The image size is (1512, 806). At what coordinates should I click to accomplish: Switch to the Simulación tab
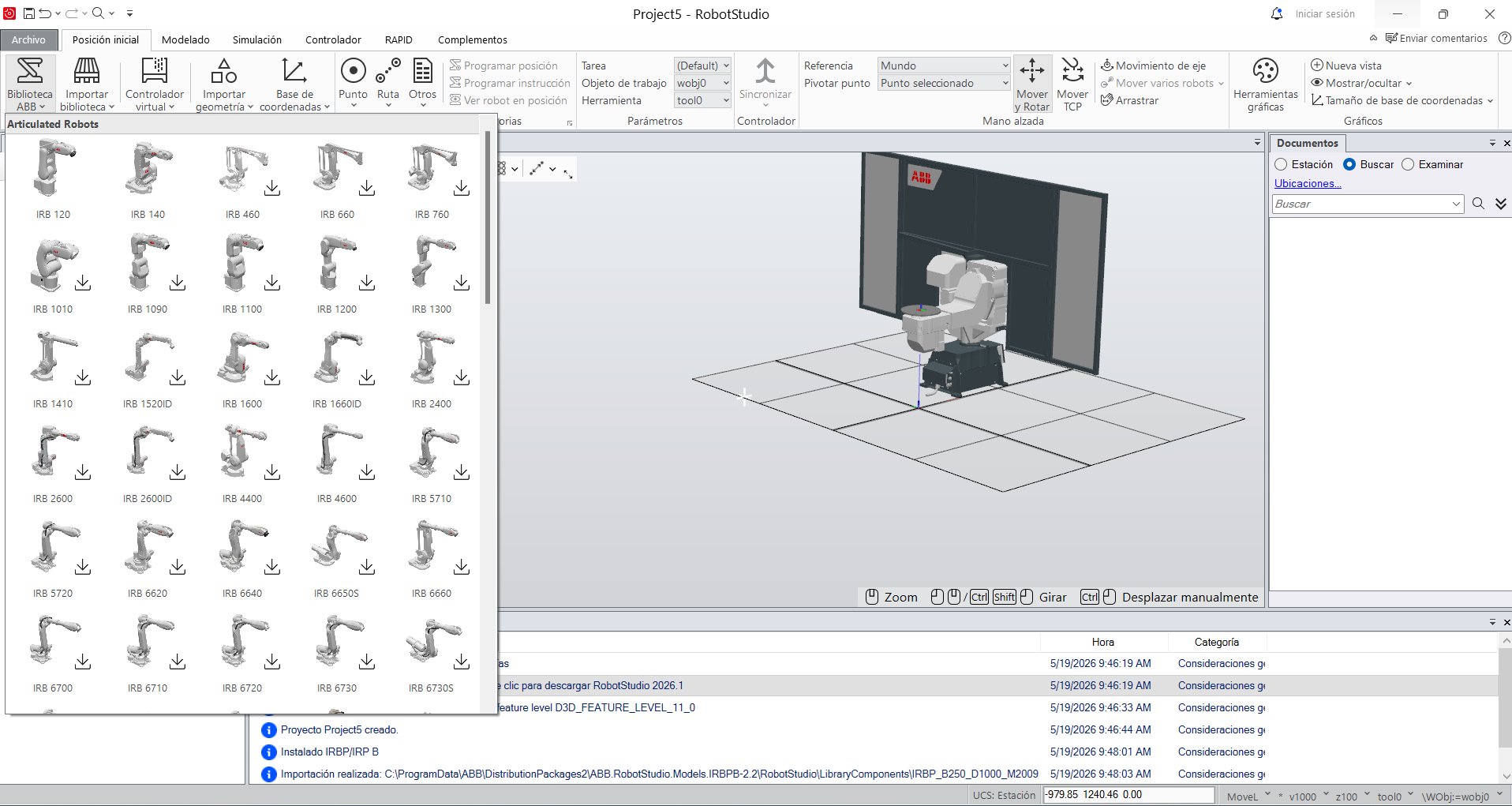pyautogui.click(x=256, y=39)
